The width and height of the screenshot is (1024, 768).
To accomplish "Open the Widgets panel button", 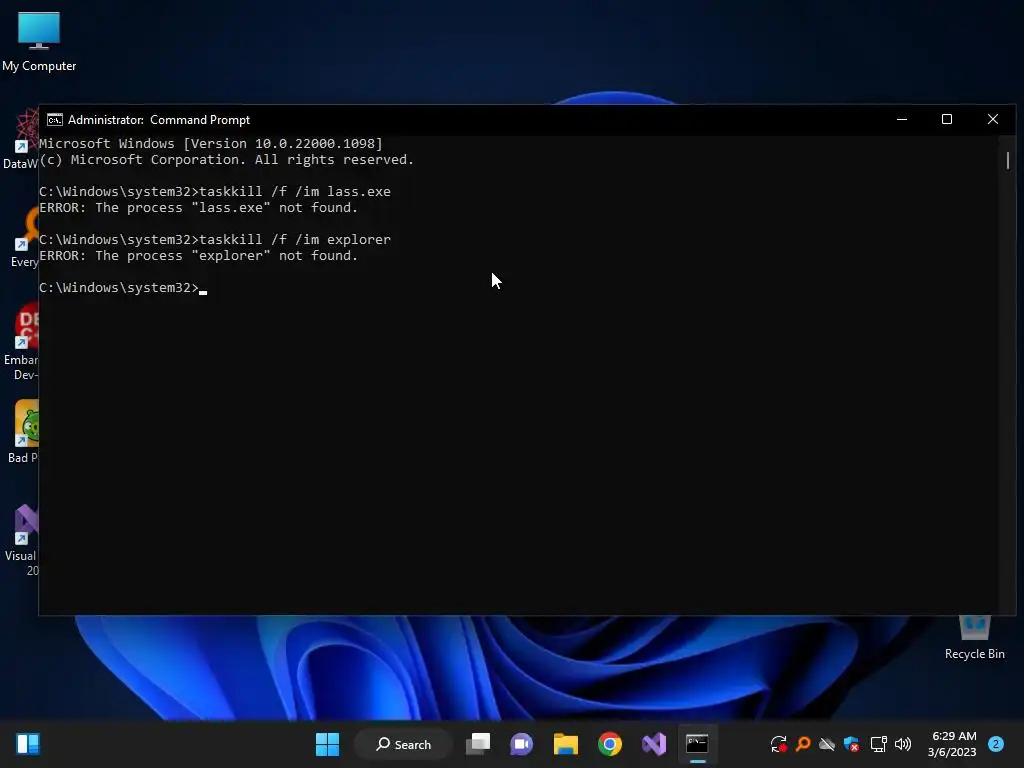I will pyautogui.click(x=28, y=744).
